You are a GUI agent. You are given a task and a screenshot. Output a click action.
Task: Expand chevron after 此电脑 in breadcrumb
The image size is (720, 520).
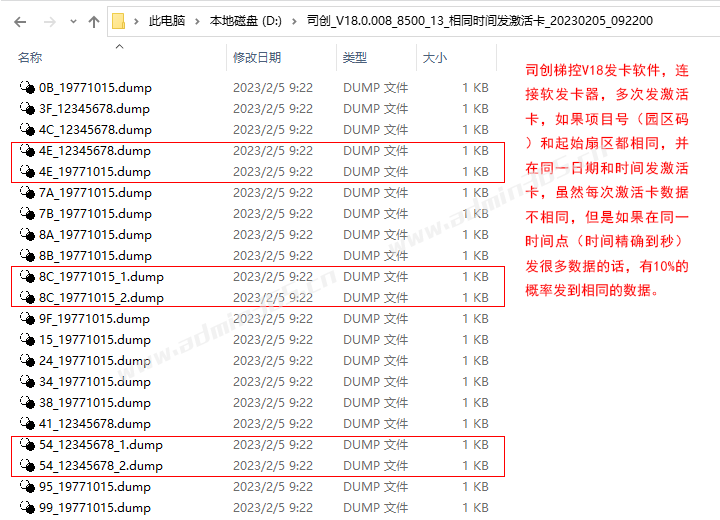pos(197,21)
